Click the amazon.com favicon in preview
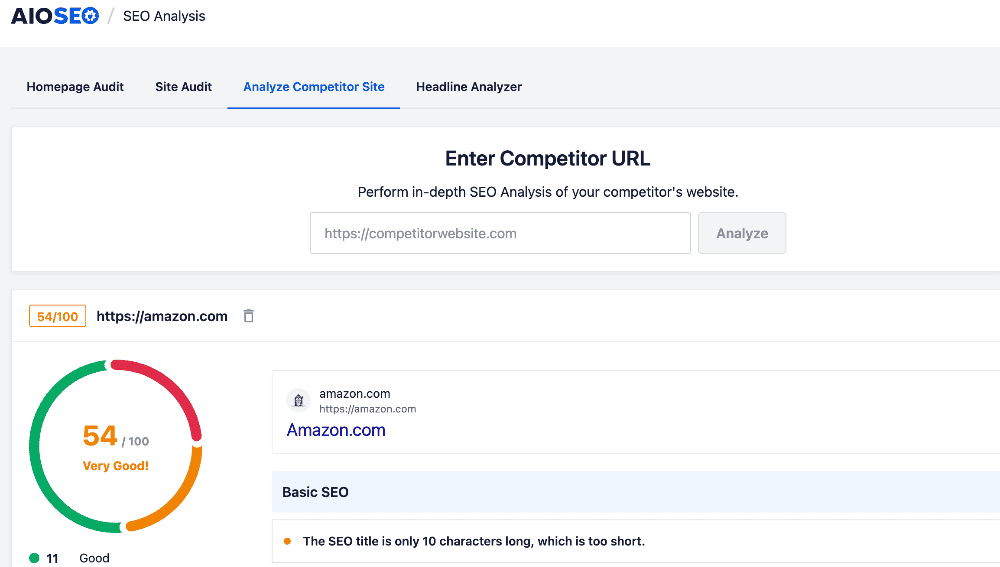 (298, 401)
